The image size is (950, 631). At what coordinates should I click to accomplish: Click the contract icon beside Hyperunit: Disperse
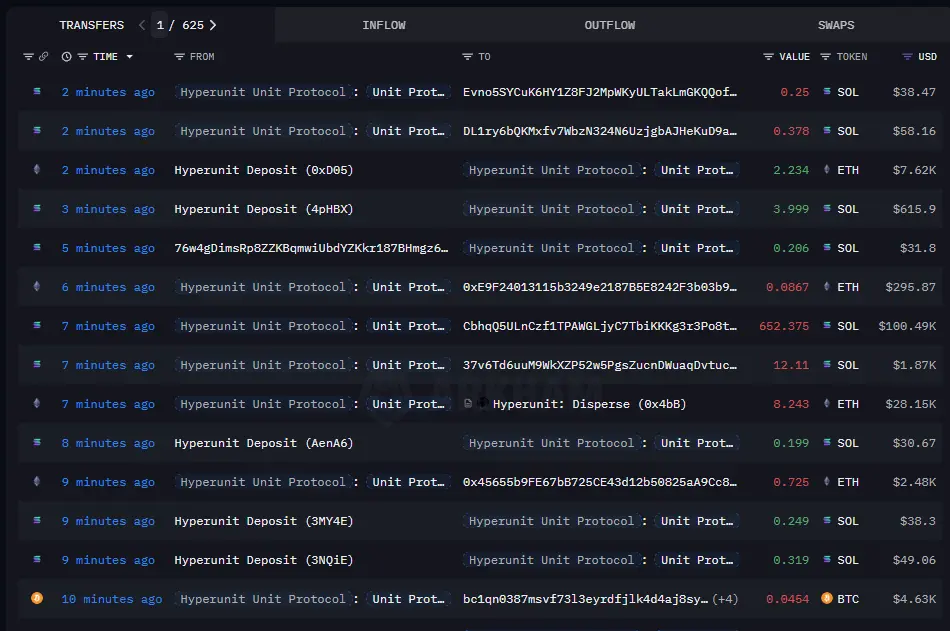pos(468,404)
